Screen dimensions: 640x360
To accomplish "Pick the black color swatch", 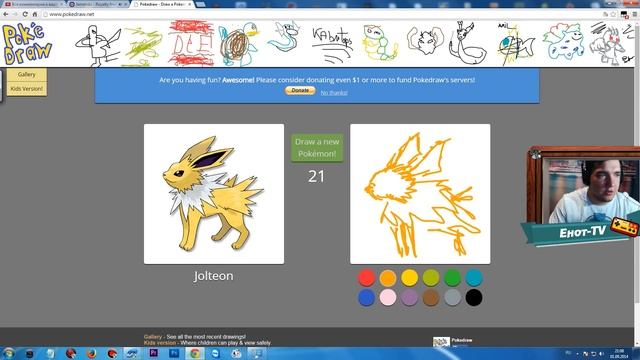I will (474, 298).
